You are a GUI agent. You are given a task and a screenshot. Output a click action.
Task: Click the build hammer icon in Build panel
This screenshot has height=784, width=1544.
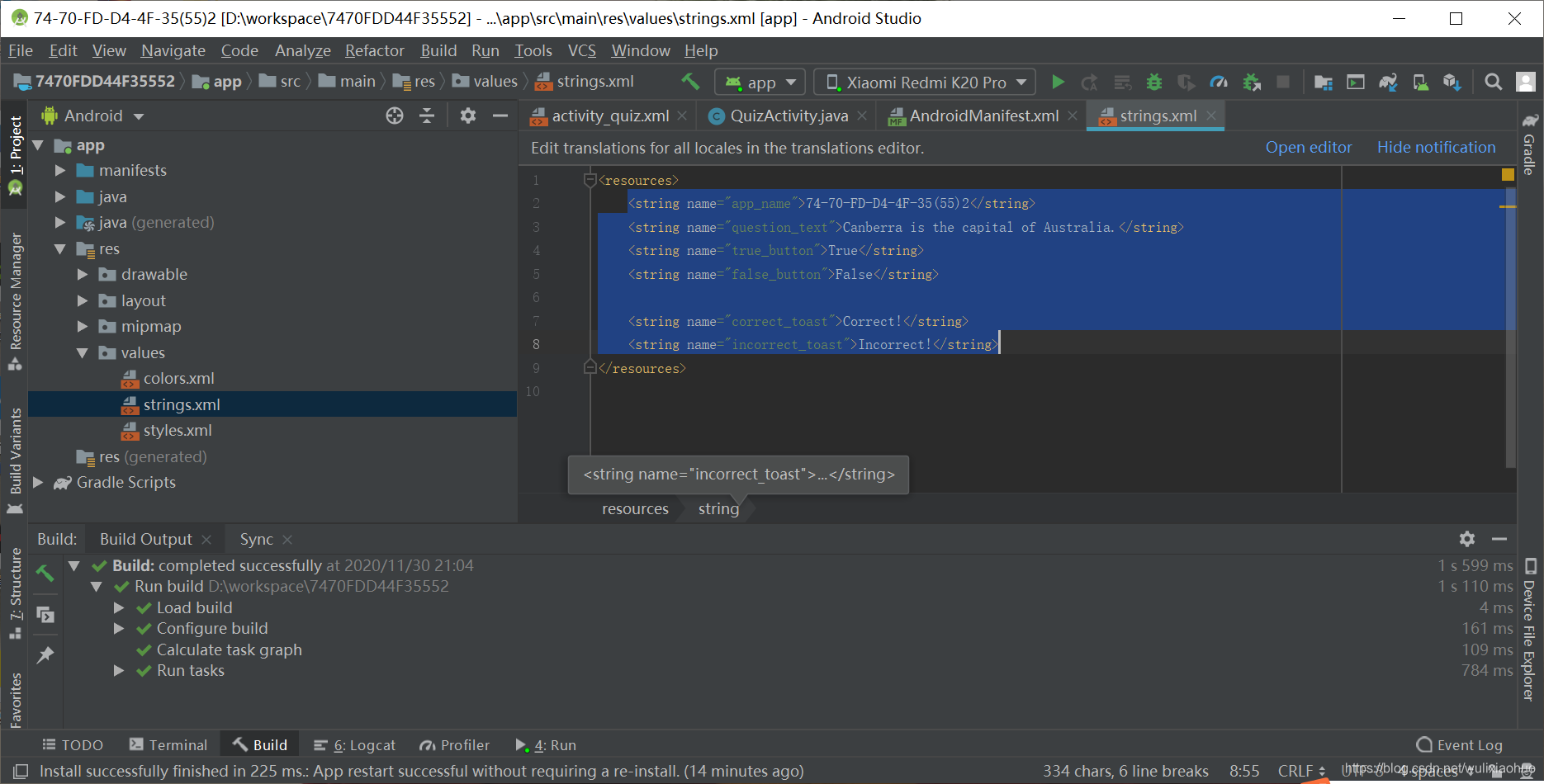45,573
